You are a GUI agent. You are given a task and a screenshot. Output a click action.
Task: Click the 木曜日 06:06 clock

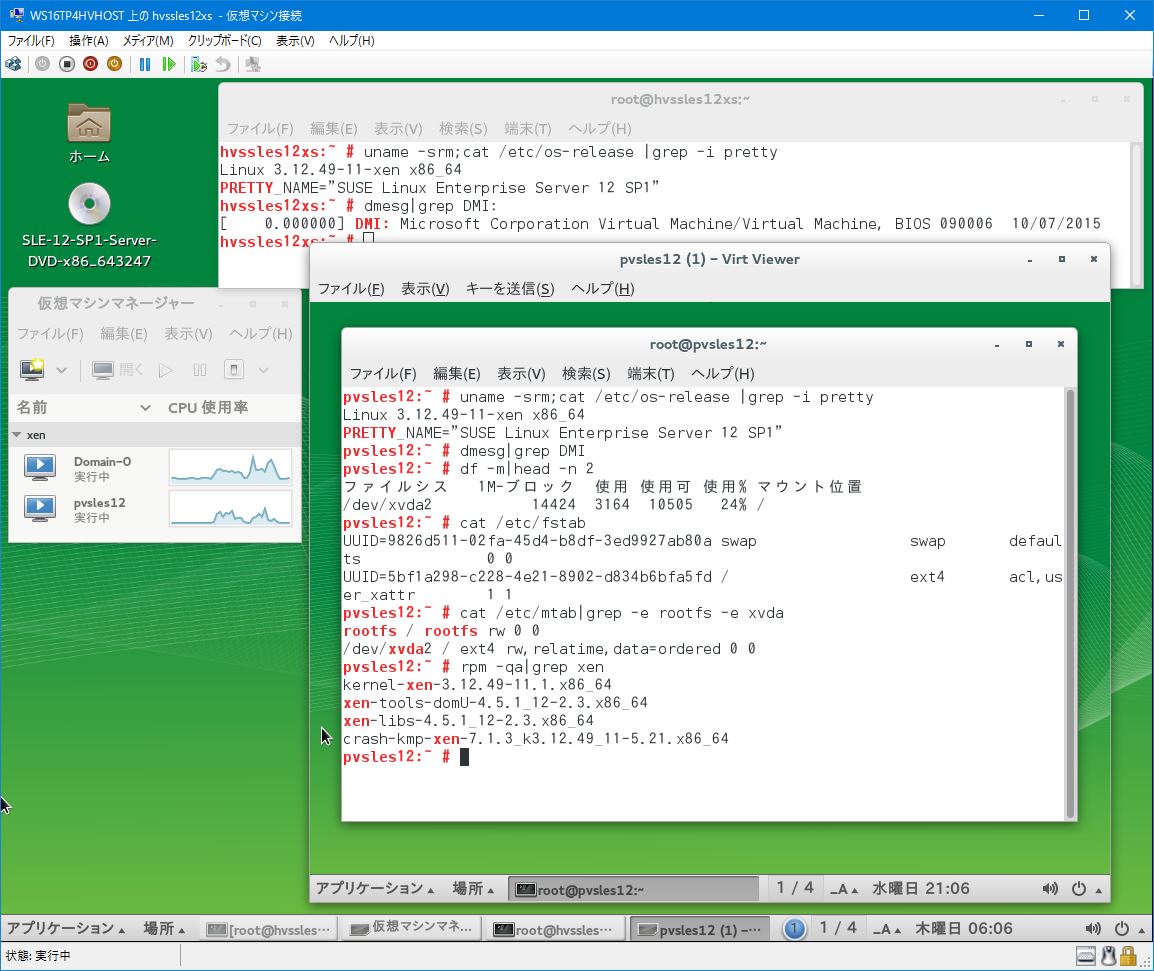pos(963,928)
